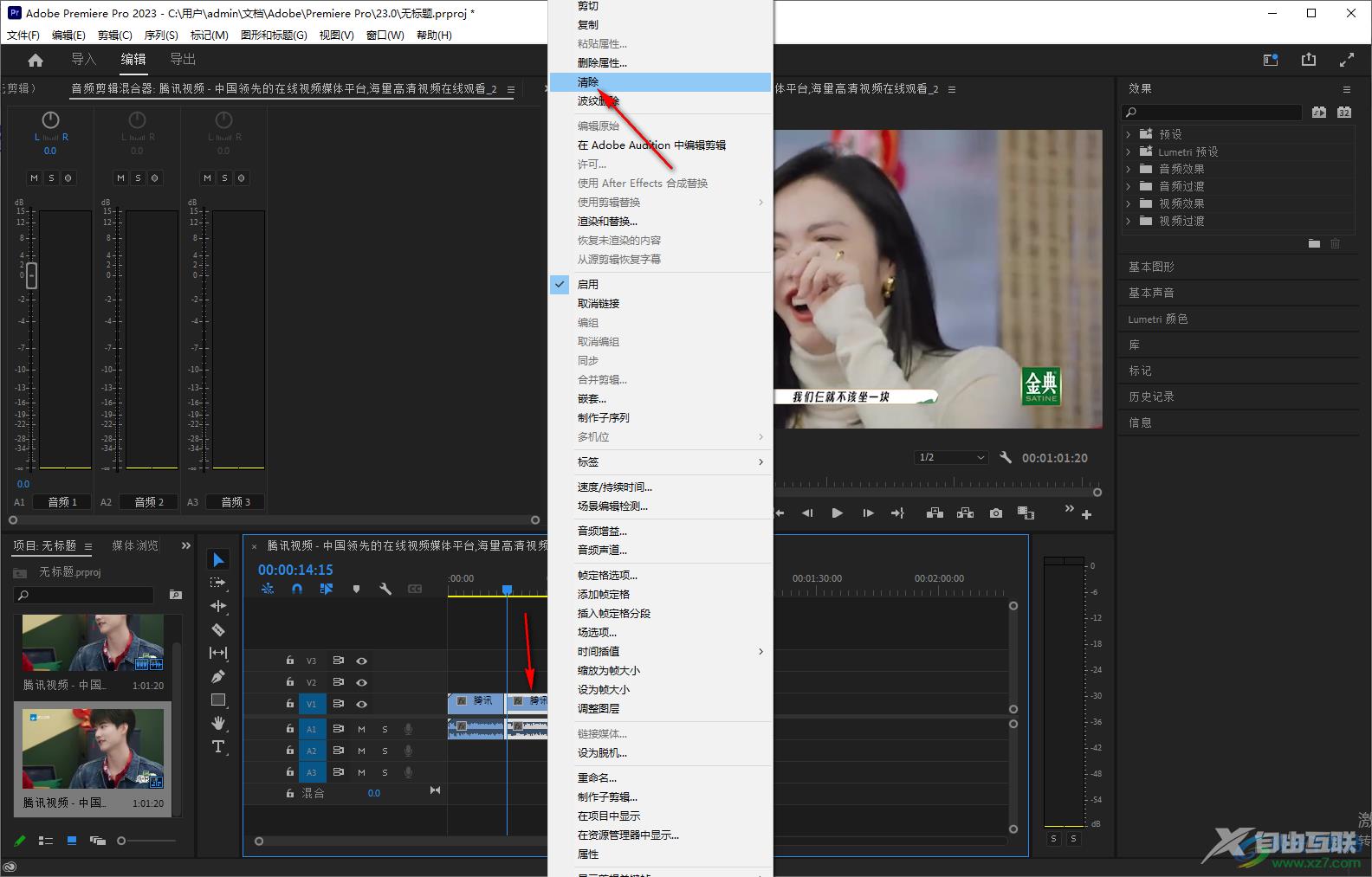Toggle V3 track output eye
The width and height of the screenshot is (1372, 877).
[362, 661]
